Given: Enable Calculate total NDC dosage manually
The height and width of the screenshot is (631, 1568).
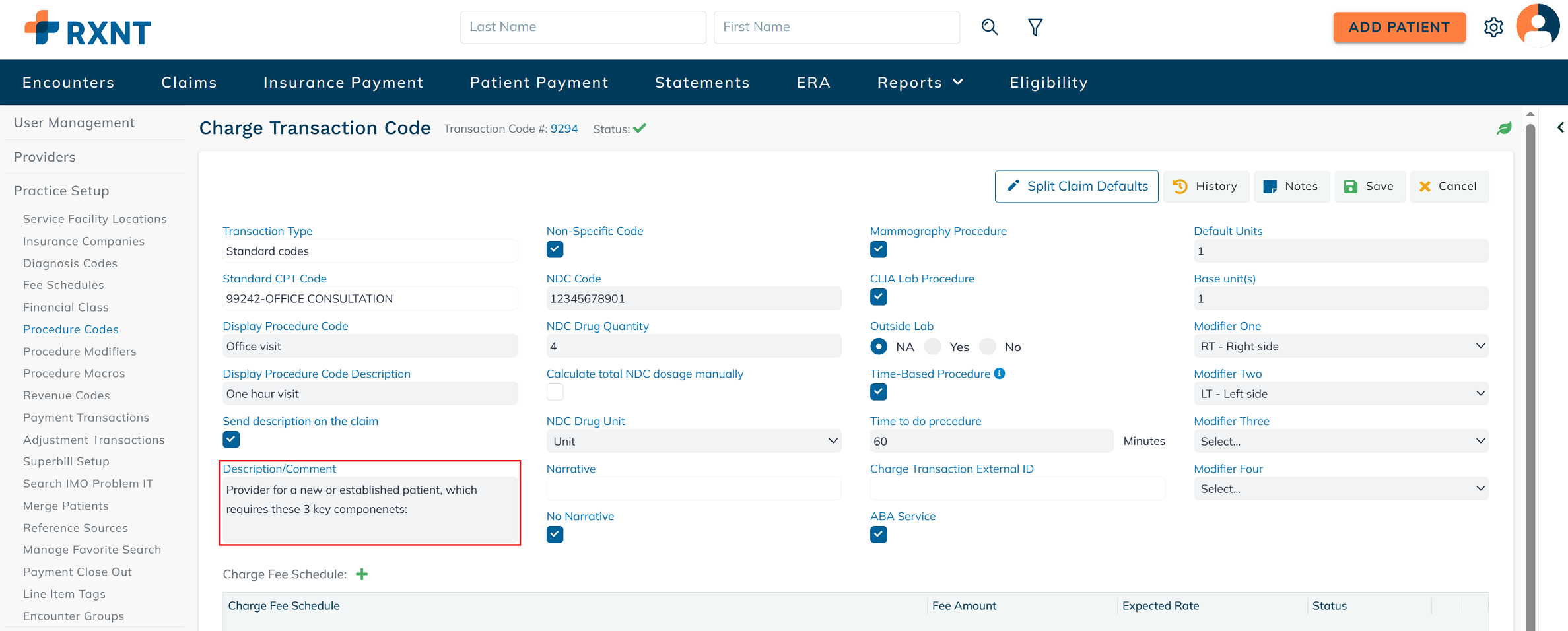Looking at the screenshot, I should coord(555,392).
